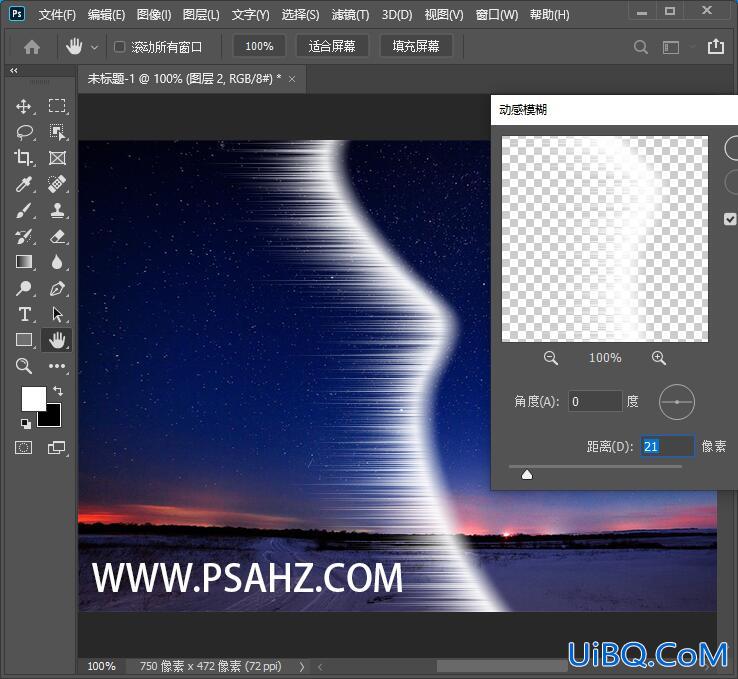Enable the 滚动所有窗口 checkbox
Image resolution: width=738 pixels, height=679 pixels.
click(120, 47)
